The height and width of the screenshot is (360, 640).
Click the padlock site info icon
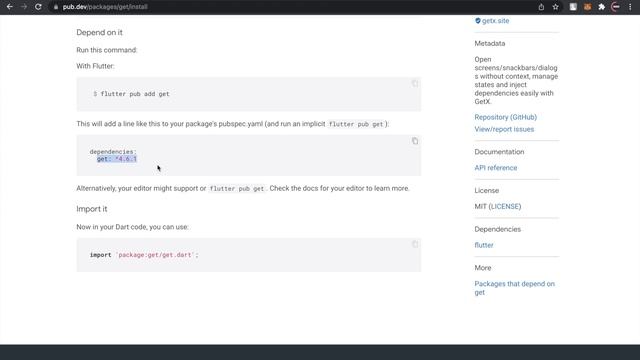56,7
